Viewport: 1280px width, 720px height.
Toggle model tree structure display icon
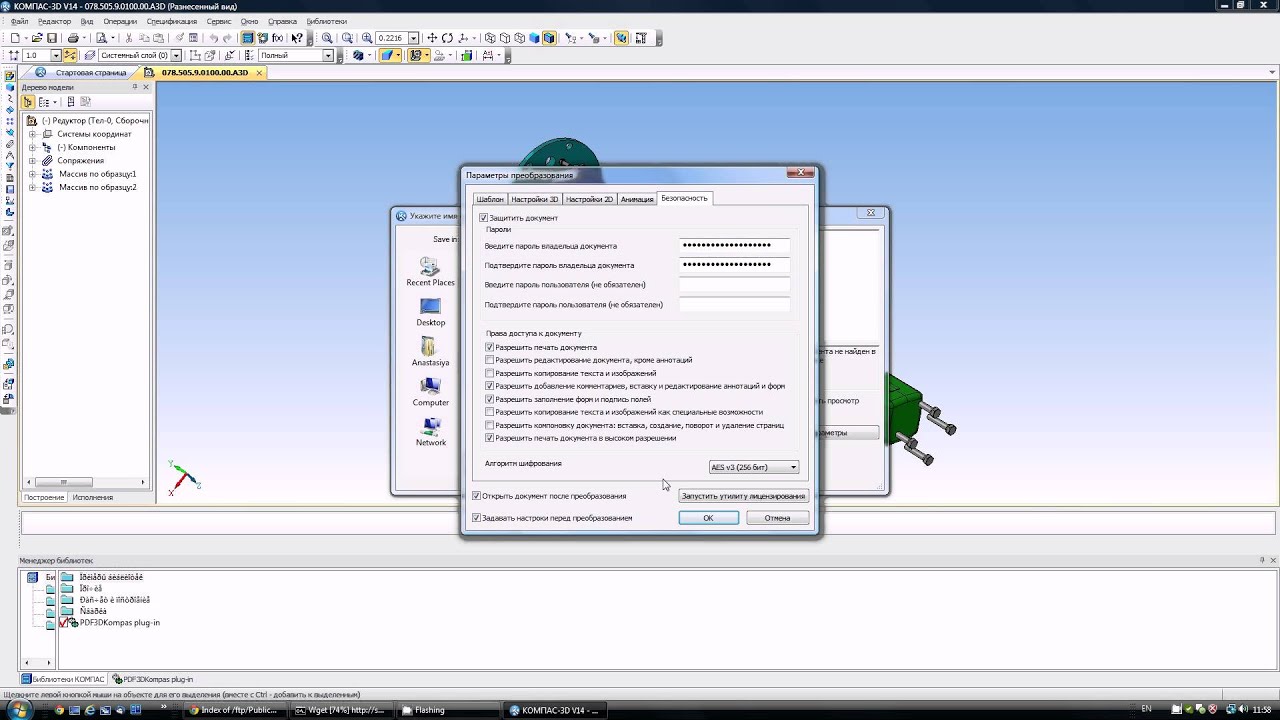28,102
